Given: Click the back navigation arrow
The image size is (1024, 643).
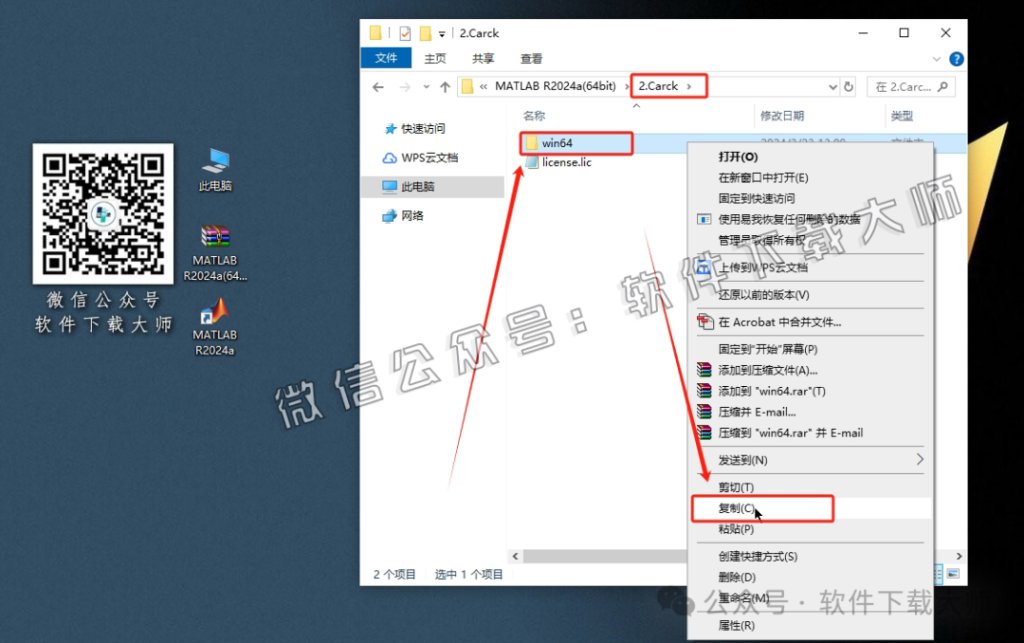Looking at the screenshot, I should click(x=377, y=86).
